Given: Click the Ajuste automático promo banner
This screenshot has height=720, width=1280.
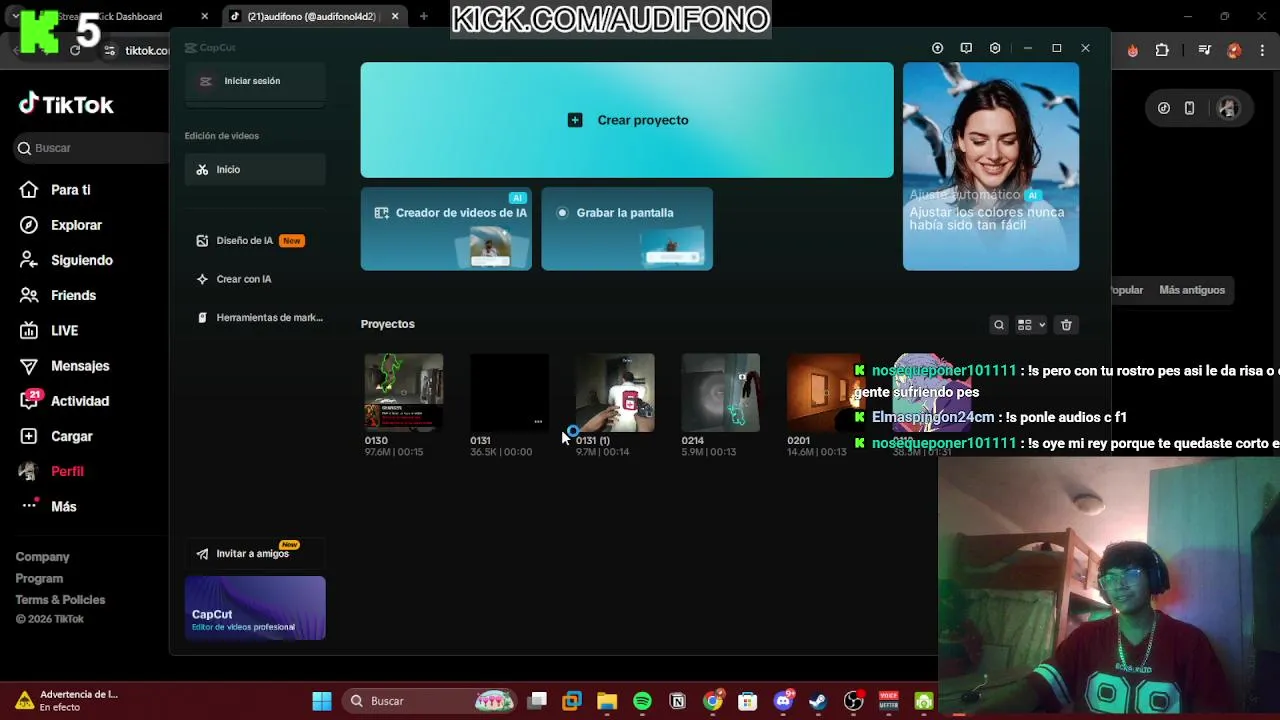Looking at the screenshot, I should (991, 167).
